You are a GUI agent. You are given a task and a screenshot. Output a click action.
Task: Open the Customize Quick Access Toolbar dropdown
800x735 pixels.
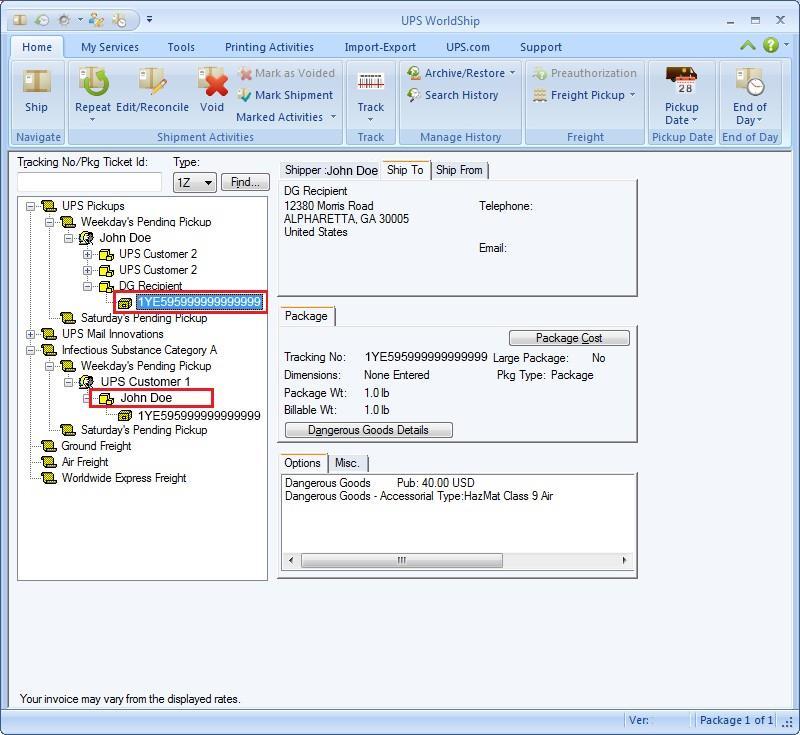click(149, 19)
